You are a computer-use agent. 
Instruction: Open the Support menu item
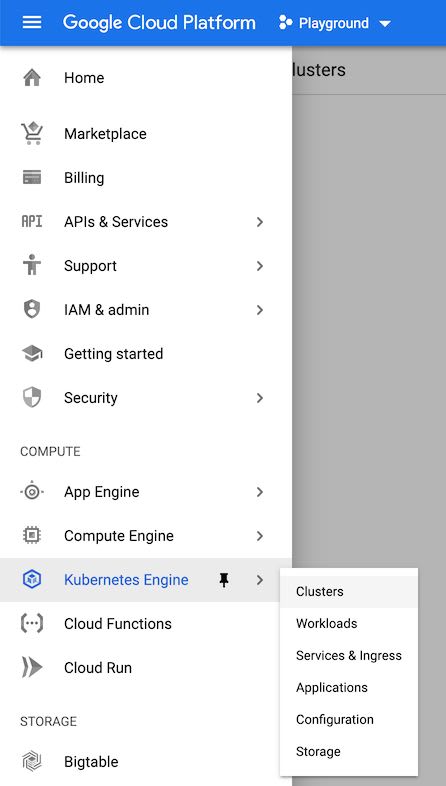(146, 266)
